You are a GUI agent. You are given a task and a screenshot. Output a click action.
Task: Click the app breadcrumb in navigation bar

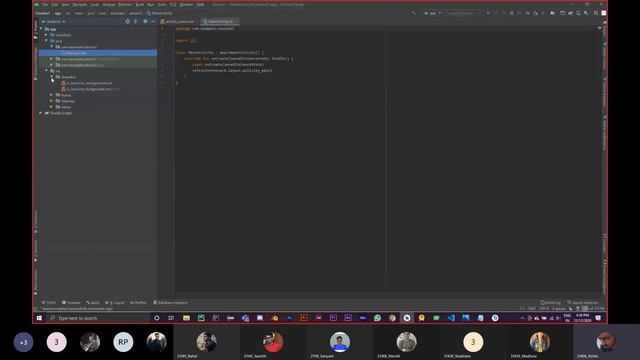(58, 13)
